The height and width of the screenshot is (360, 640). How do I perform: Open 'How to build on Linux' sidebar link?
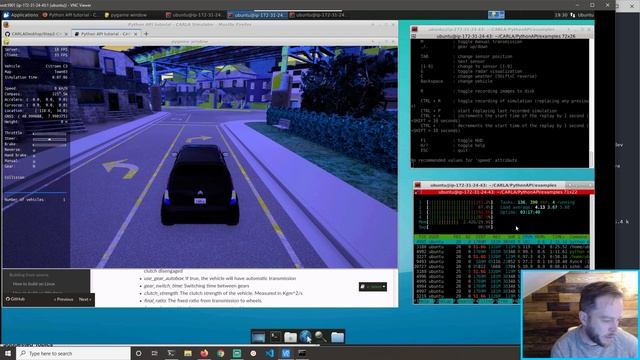pyautogui.click(x=33, y=284)
